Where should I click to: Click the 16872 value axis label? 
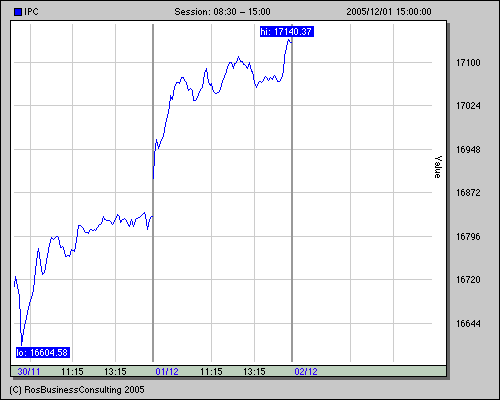click(x=468, y=192)
